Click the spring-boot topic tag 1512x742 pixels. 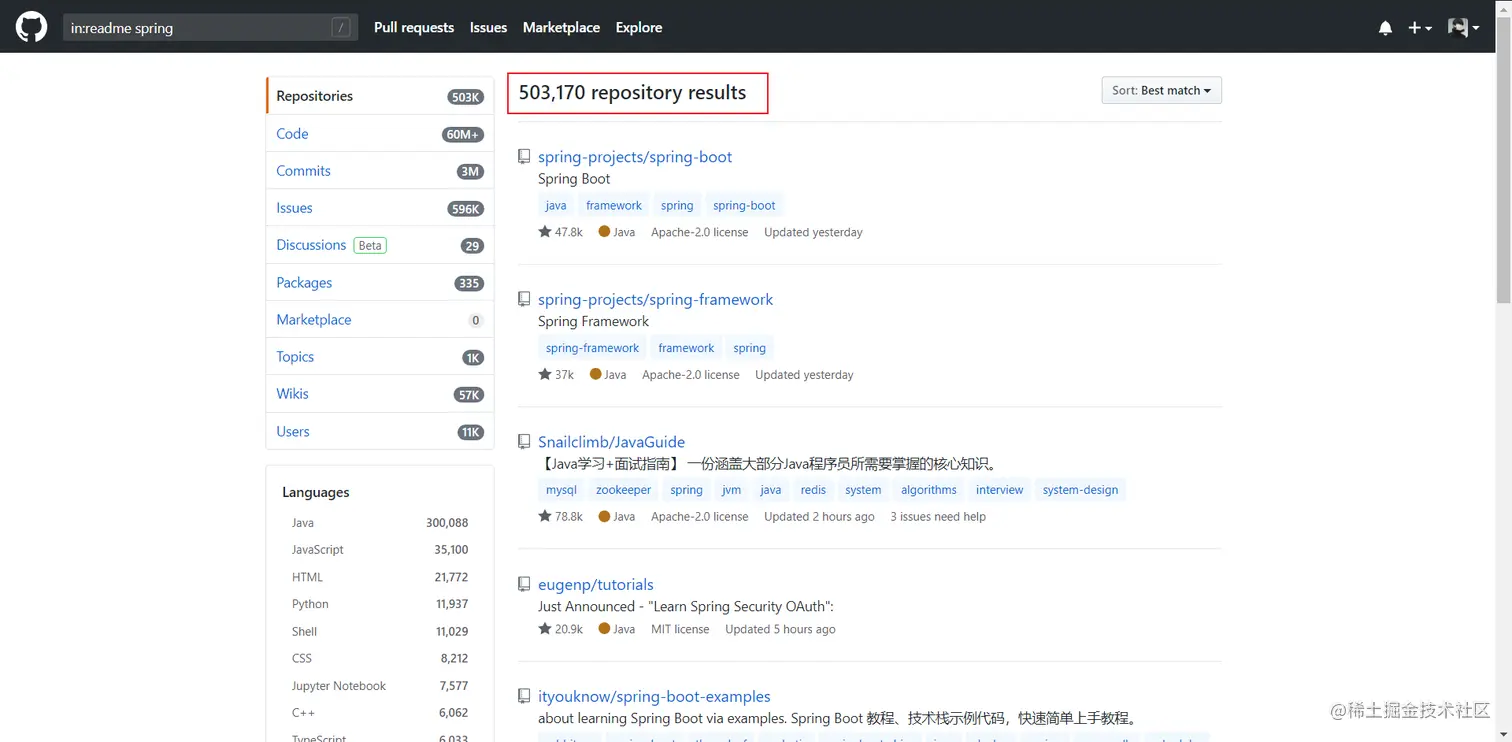point(744,205)
